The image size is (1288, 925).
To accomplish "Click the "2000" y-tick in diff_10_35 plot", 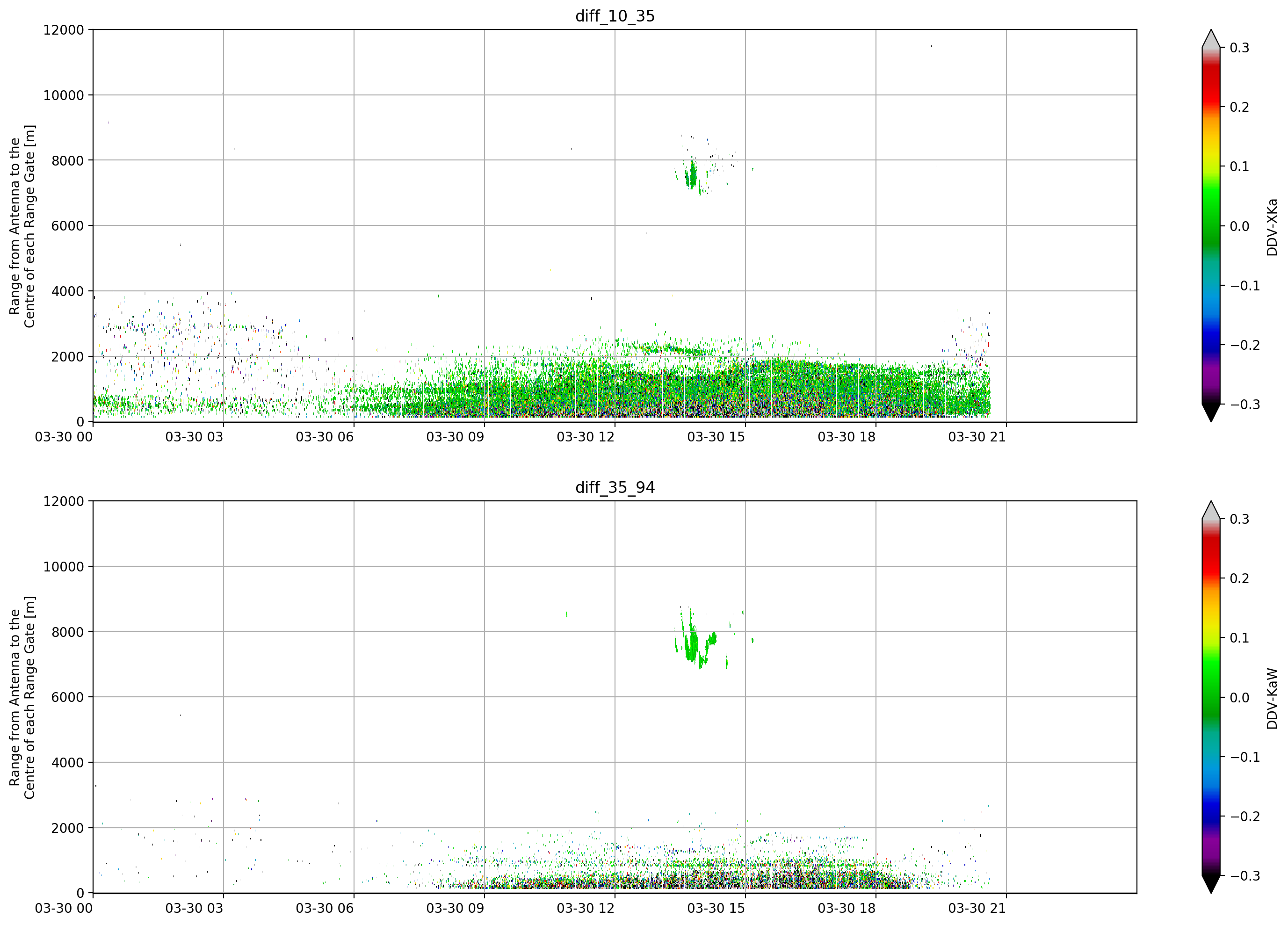I will click(x=67, y=357).
